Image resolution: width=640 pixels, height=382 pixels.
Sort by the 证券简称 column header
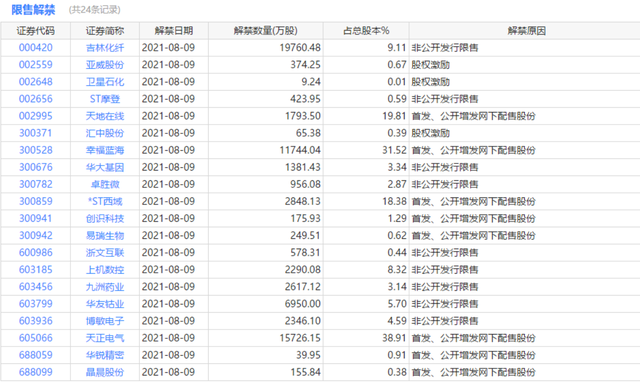point(105,31)
